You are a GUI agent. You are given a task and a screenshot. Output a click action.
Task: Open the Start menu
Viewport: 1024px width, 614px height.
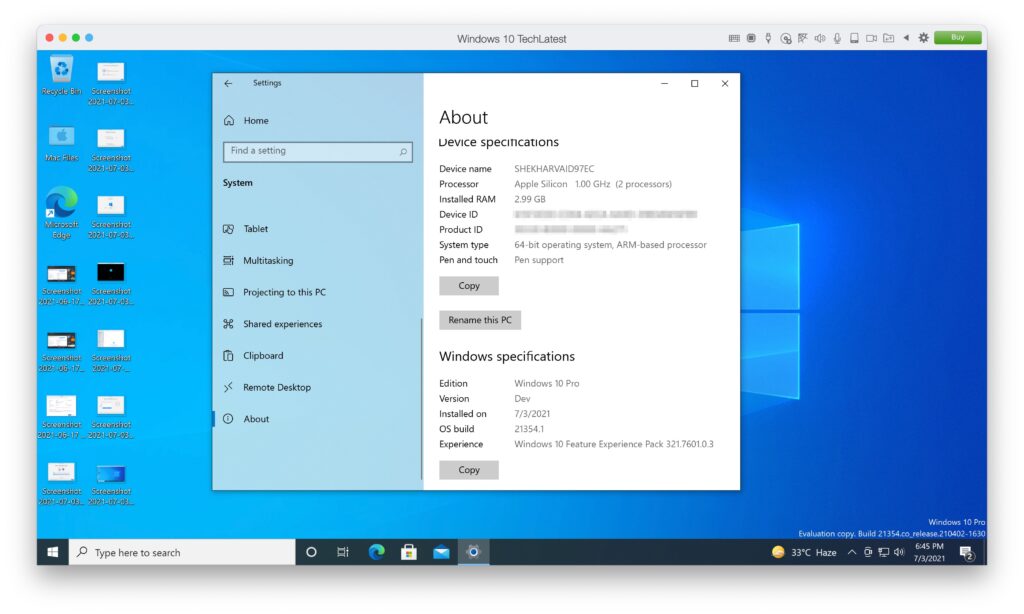[51, 551]
